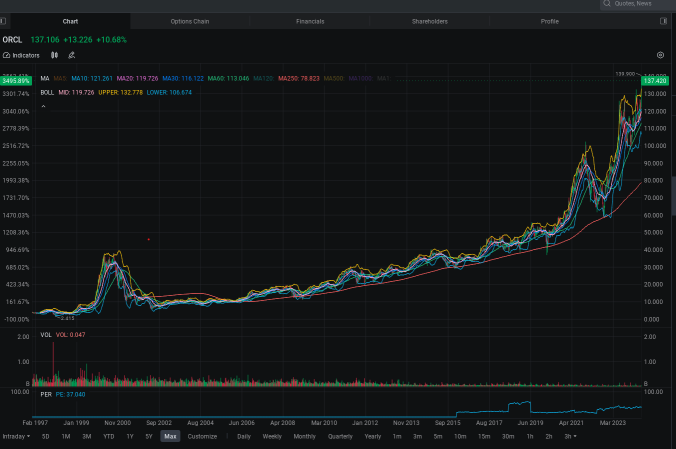Switch to Weekly candles

272,436
